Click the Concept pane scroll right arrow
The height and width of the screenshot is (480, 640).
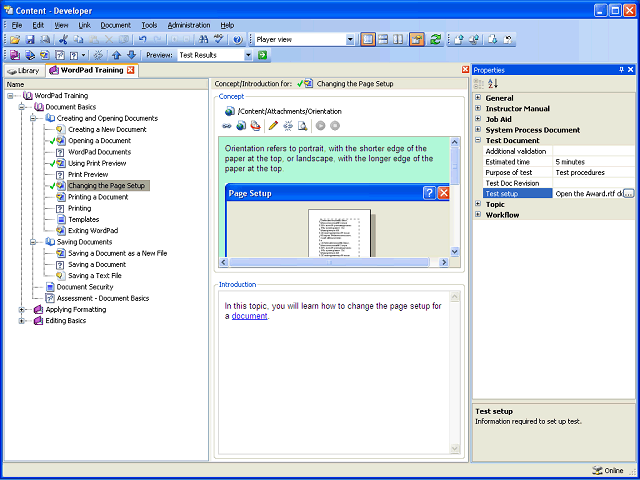coord(444,262)
